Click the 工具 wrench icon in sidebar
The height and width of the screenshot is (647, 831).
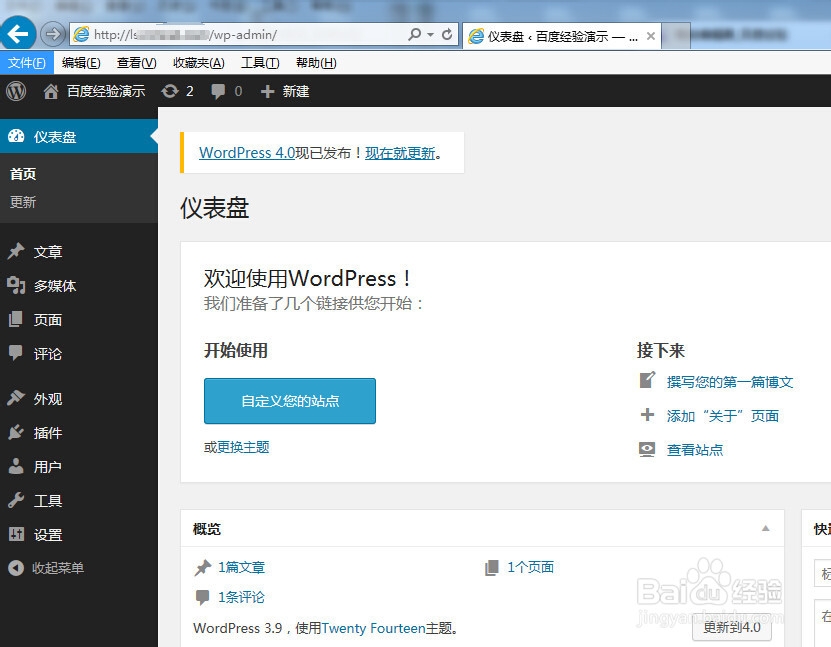(16, 500)
